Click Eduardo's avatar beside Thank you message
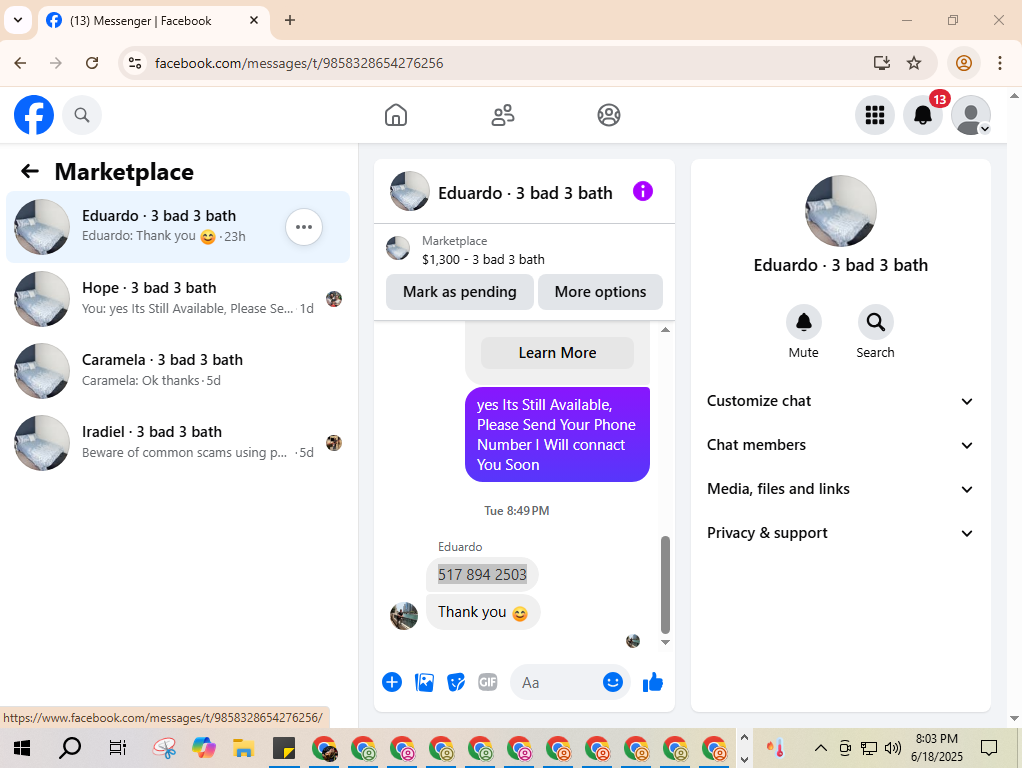Viewport: 1022px width, 768px height. (x=403, y=615)
